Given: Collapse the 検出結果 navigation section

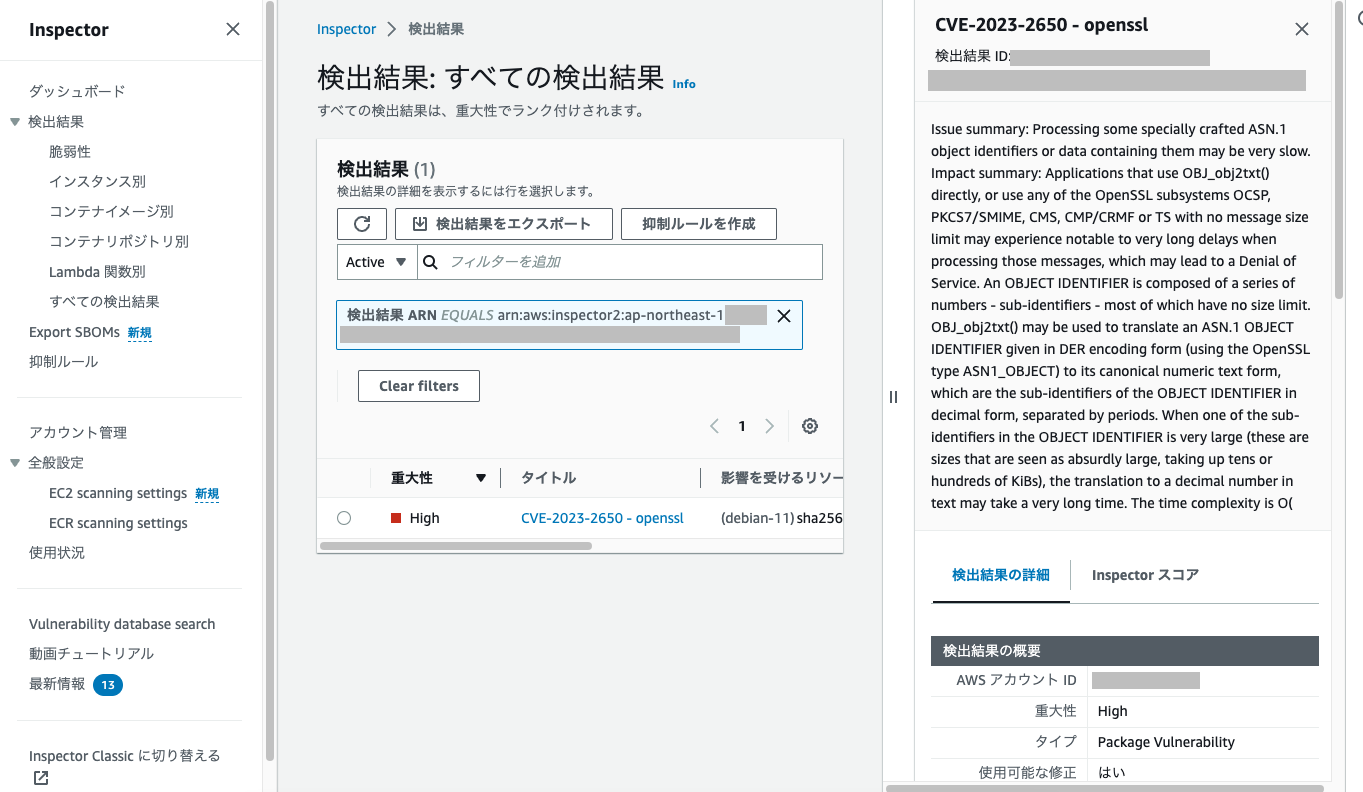Looking at the screenshot, I should [x=15, y=122].
